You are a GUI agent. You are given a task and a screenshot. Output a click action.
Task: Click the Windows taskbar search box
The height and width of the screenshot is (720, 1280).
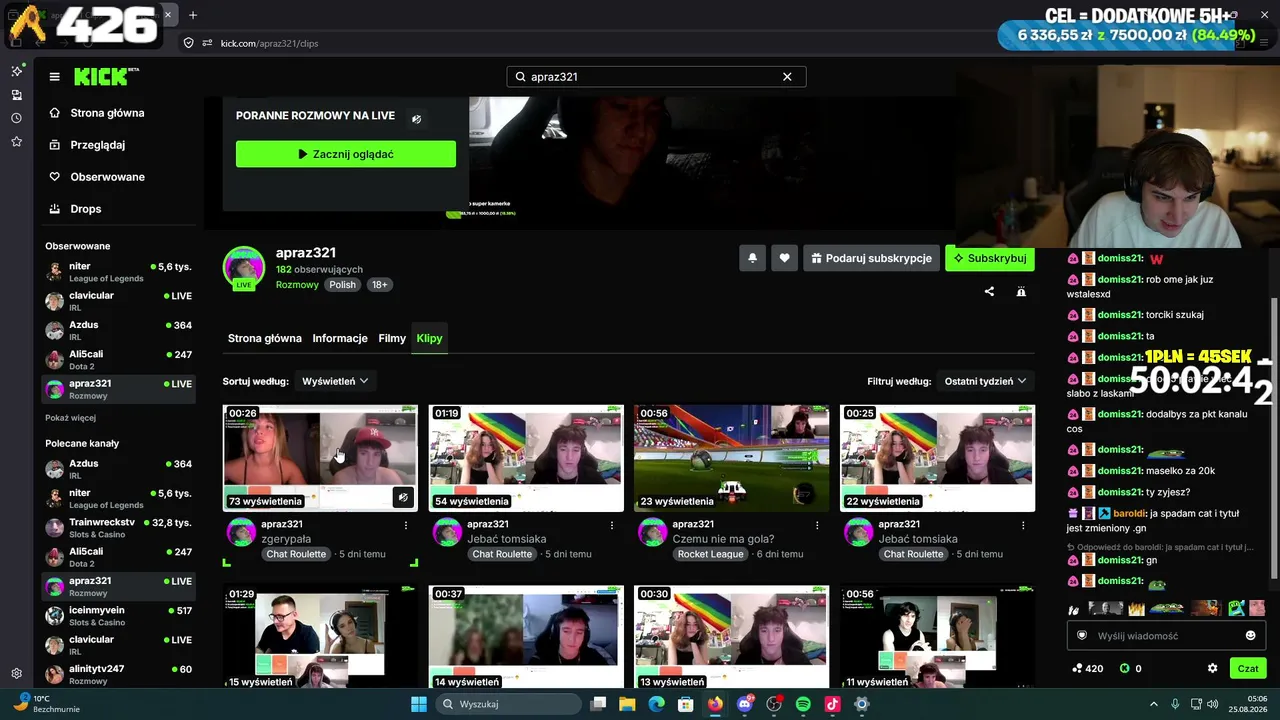tap(507, 704)
